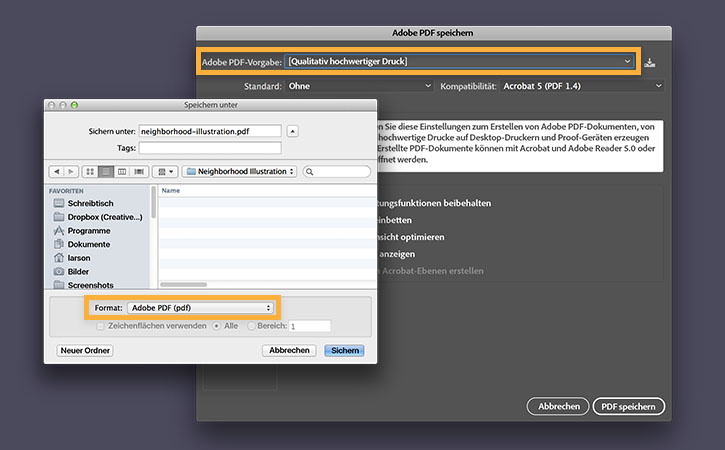Click the preset description text box
Screen dimensions: 725x450
pyautogui.click(x=520, y=146)
